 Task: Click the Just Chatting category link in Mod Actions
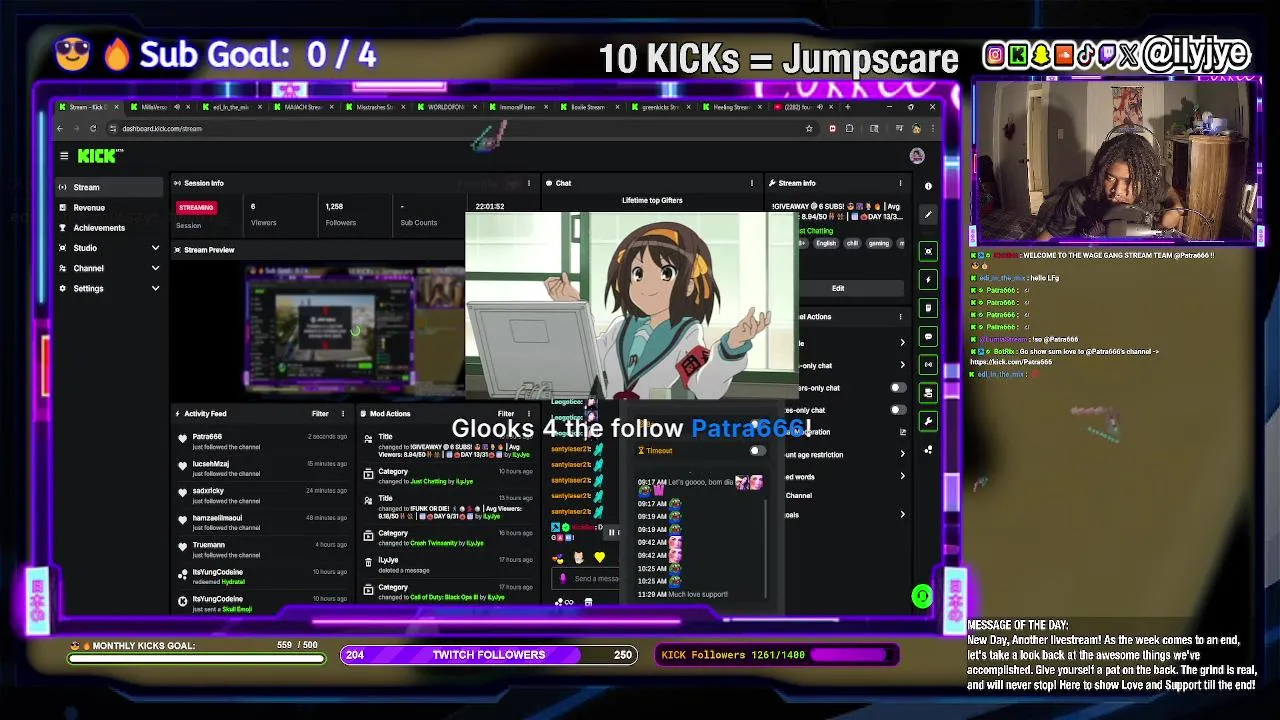point(429,481)
